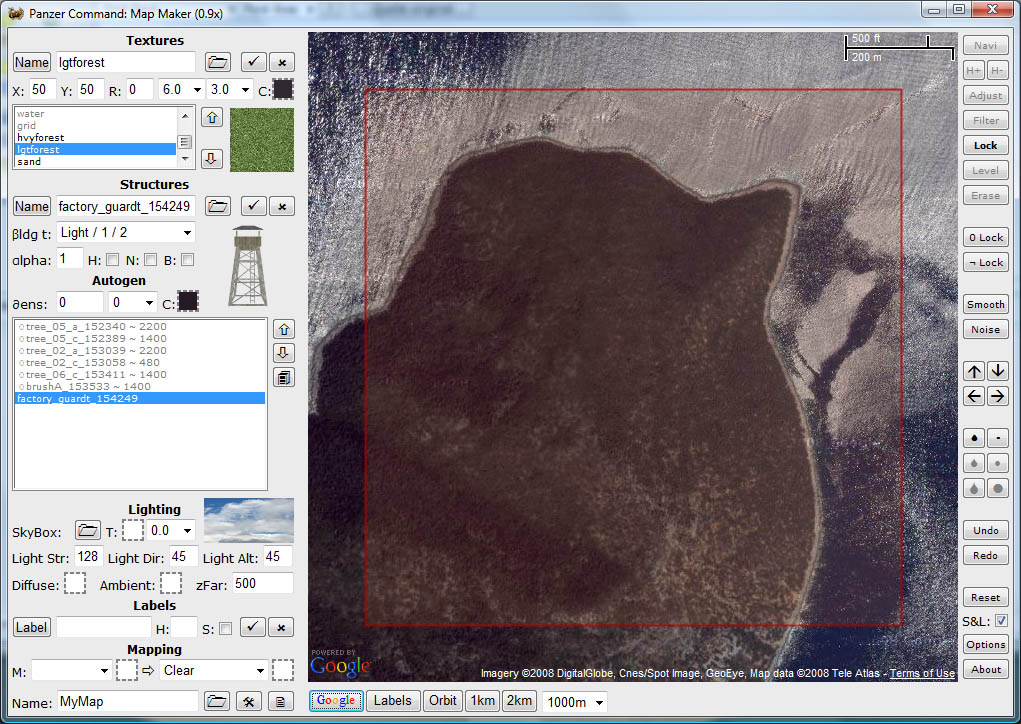Switch to Orbit view mode

[443, 701]
